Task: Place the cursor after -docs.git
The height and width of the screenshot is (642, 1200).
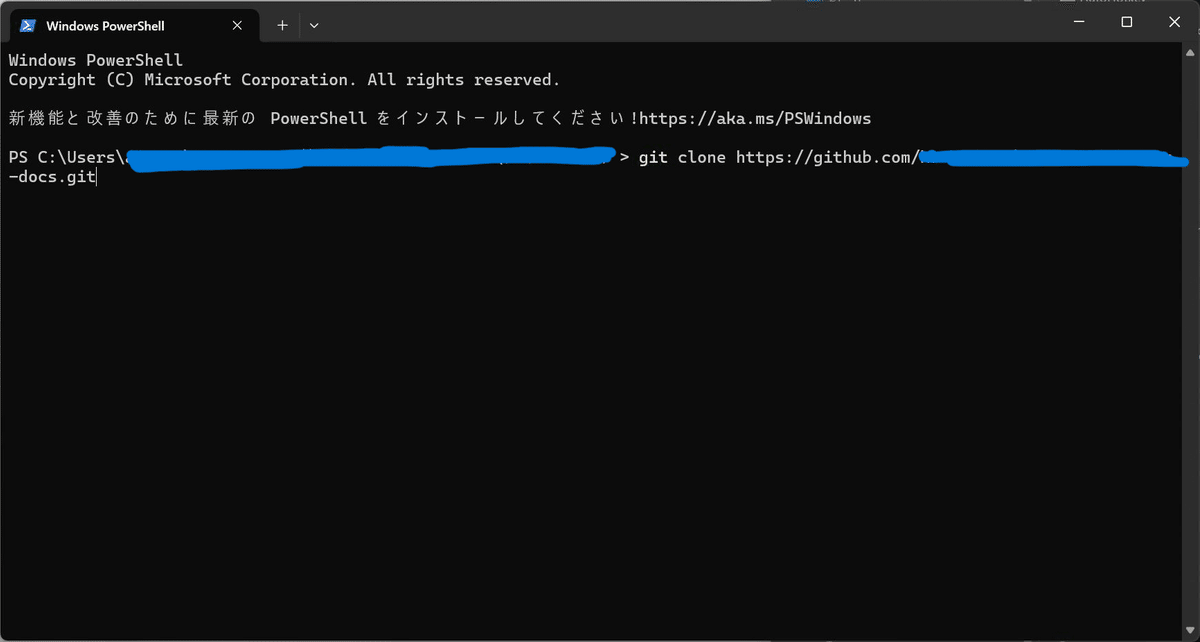Action: click(x=95, y=176)
